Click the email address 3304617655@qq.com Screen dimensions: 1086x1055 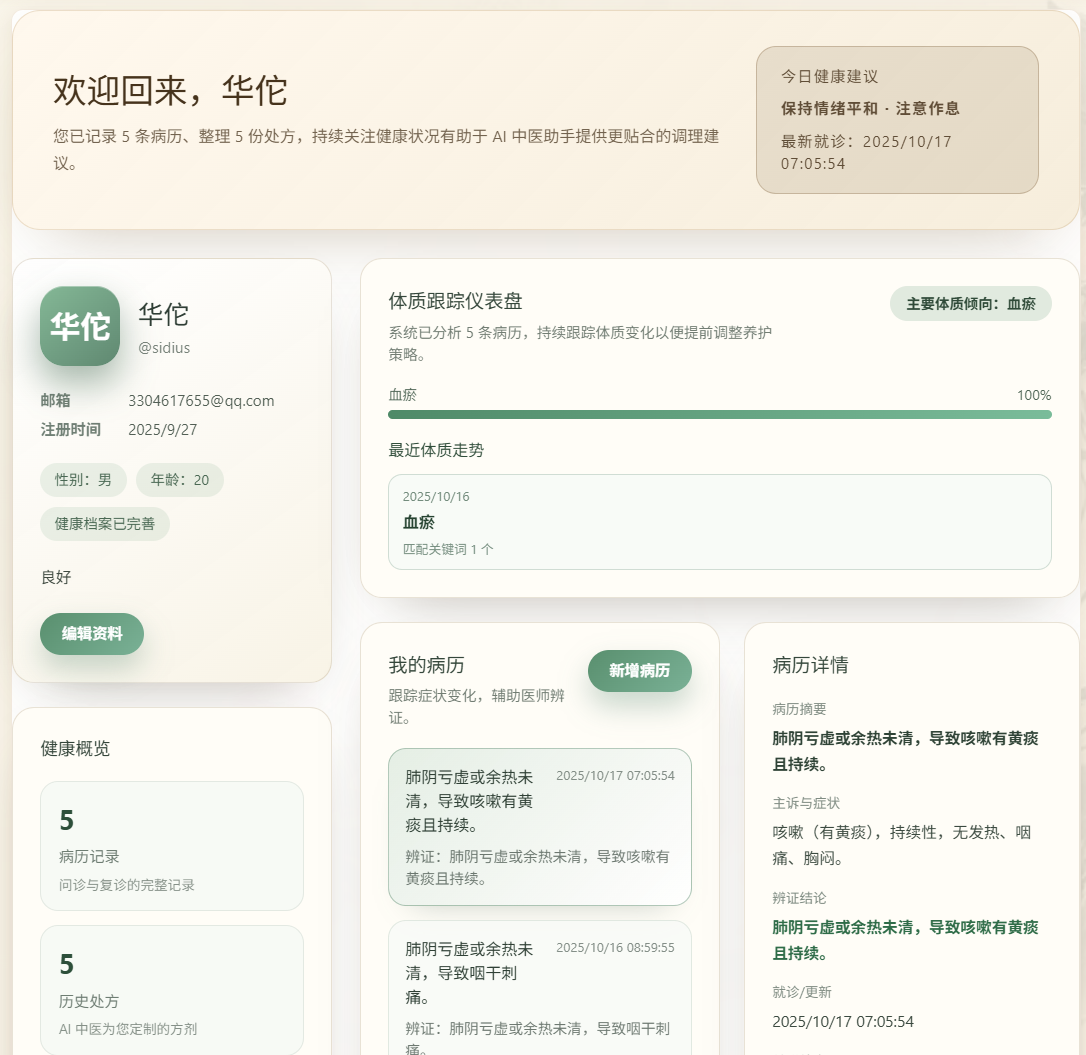coord(201,401)
